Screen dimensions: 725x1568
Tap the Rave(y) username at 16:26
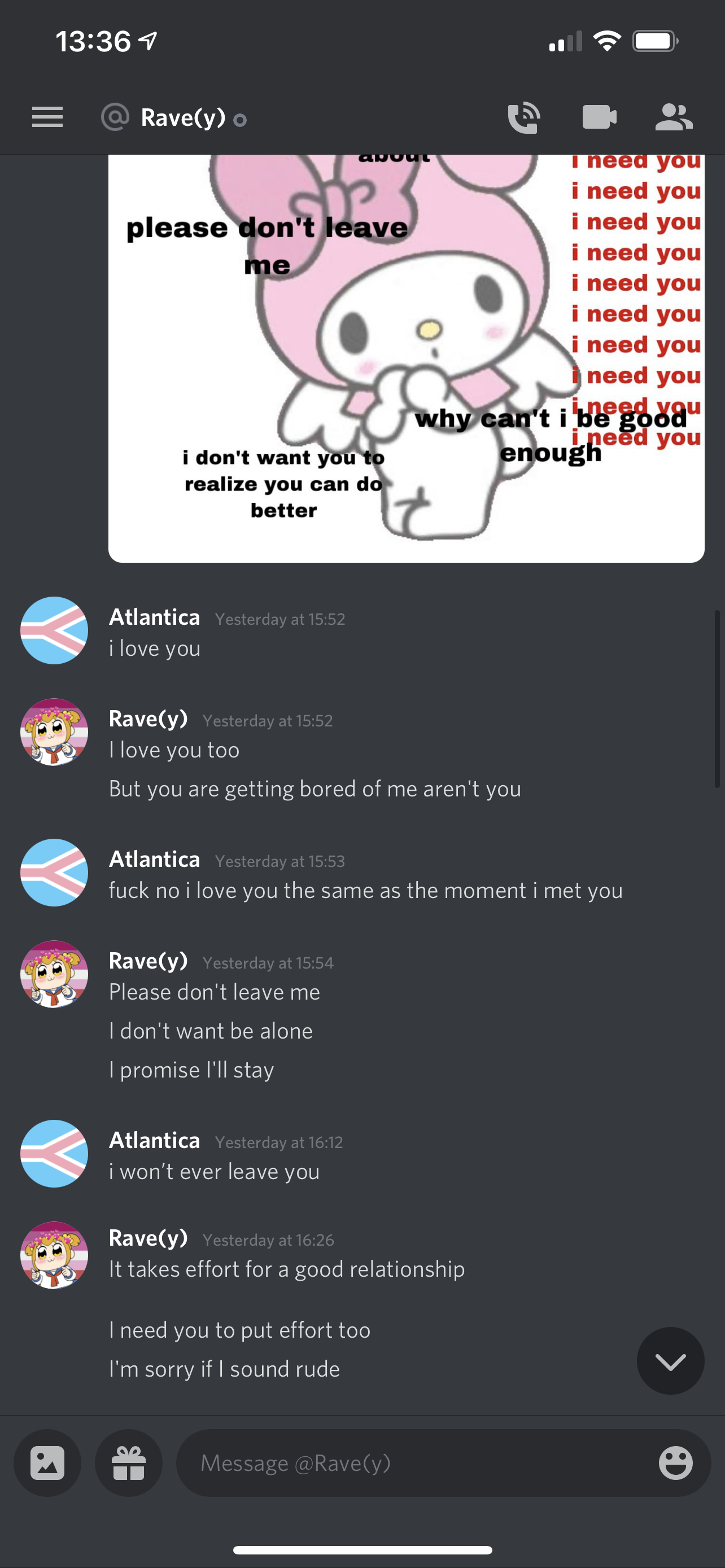click(148, 1237)
